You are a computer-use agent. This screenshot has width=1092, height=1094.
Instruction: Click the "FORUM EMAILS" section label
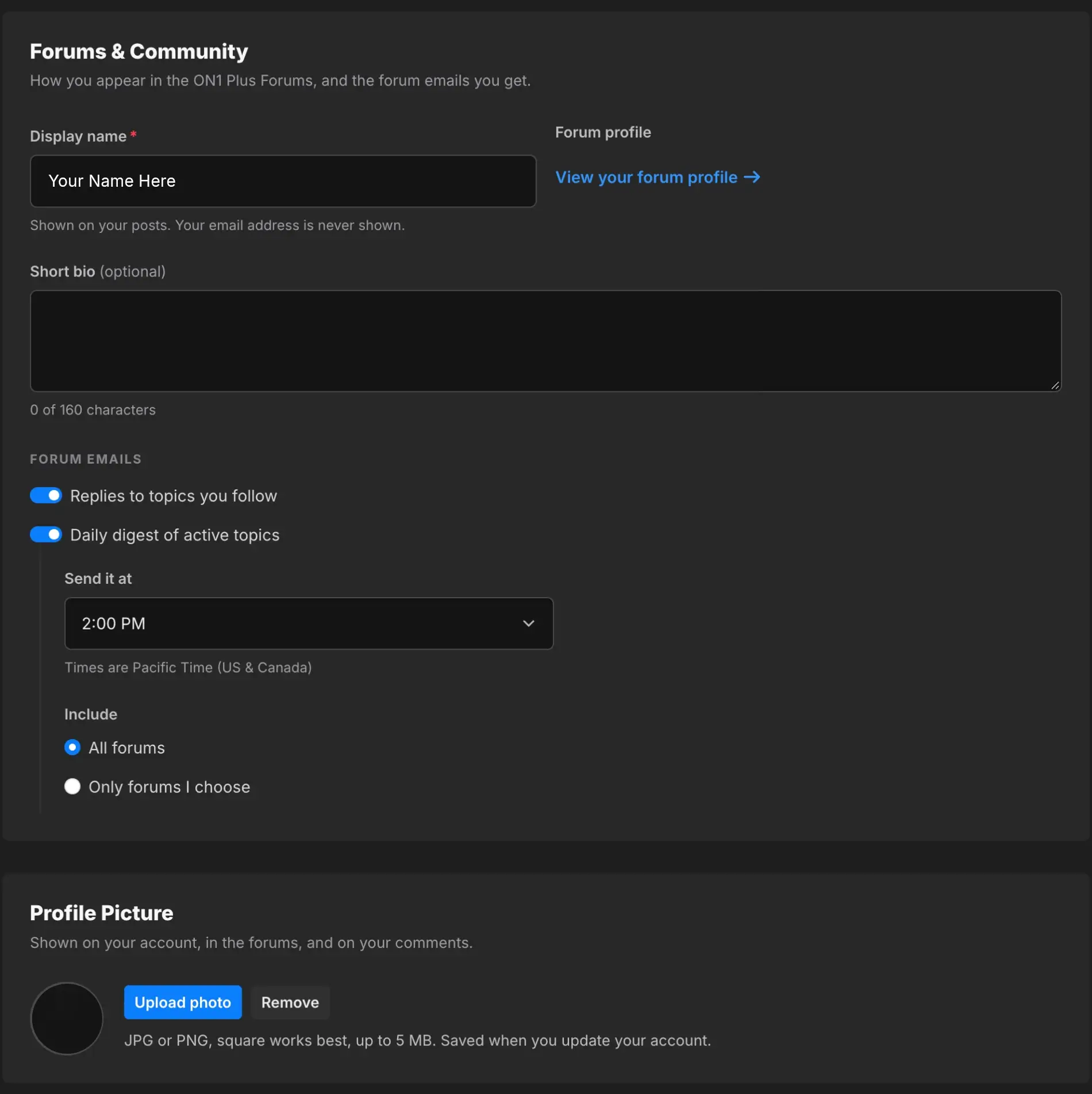[86, 459]
